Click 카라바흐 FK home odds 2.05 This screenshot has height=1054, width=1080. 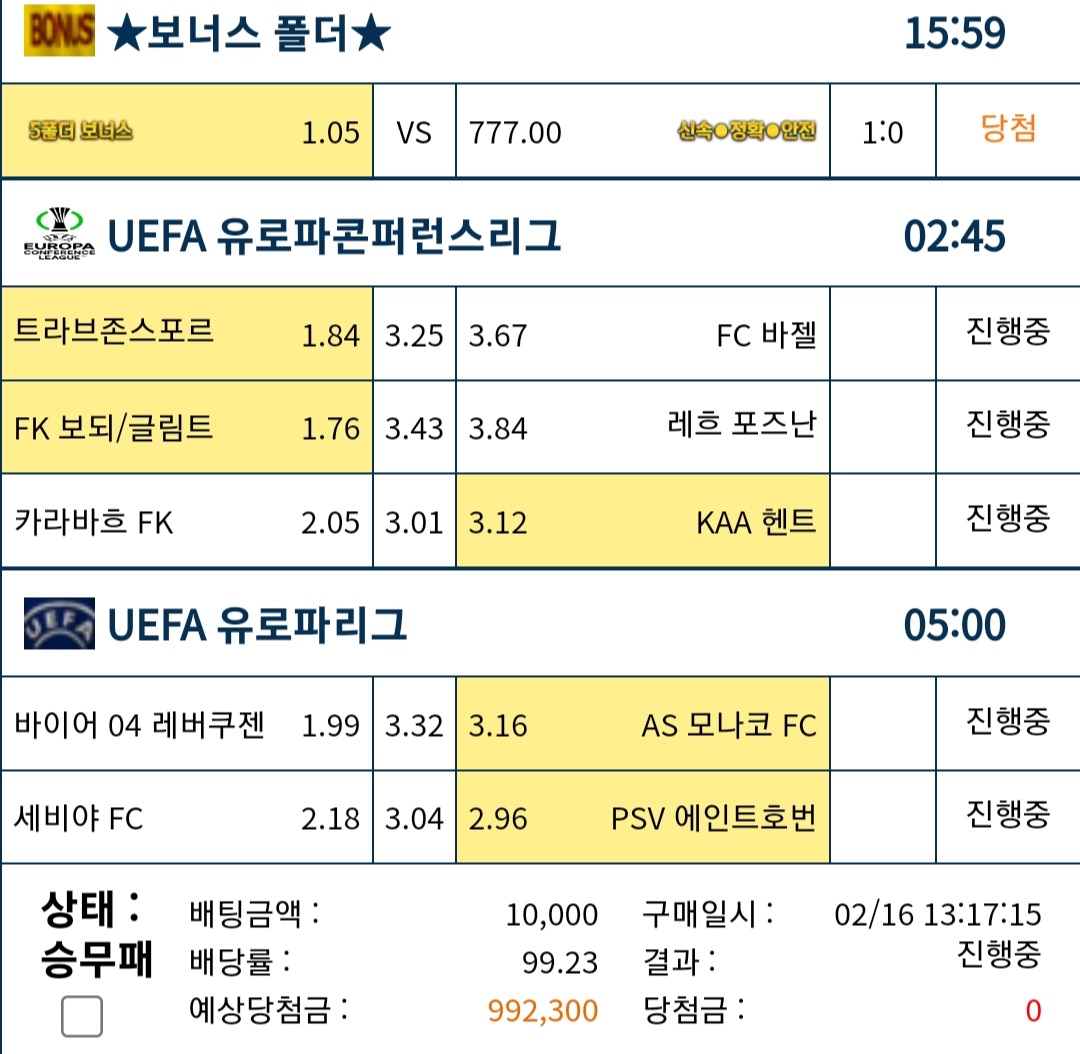point(187,521)
